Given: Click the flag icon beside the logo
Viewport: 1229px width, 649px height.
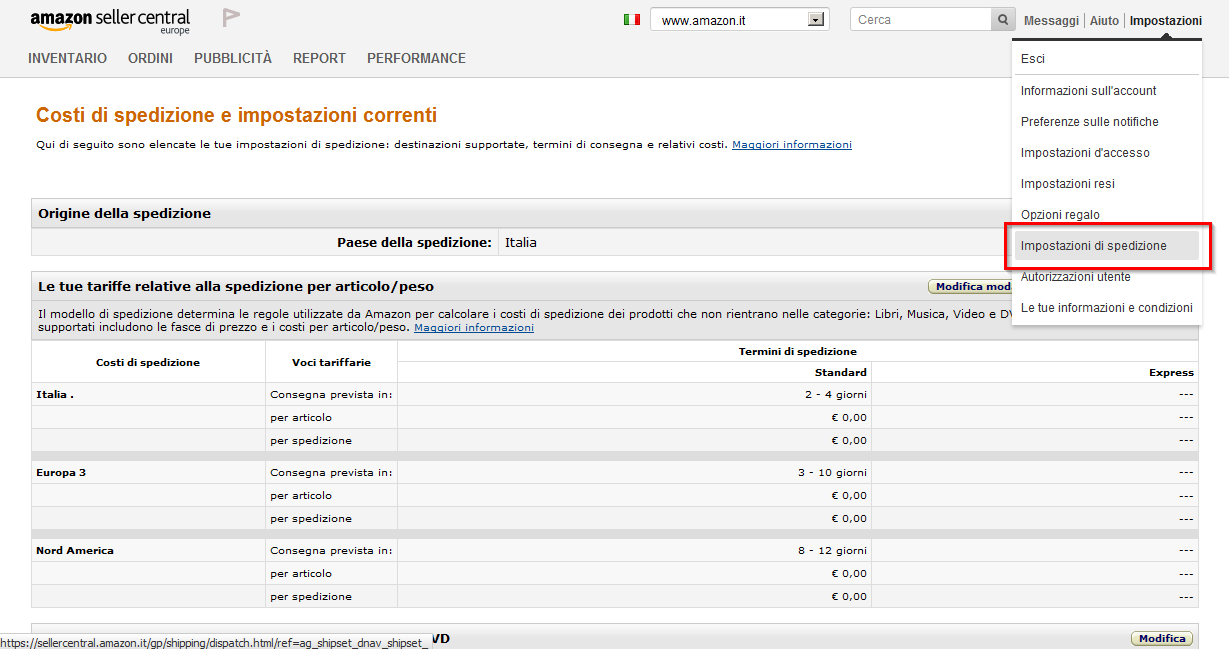Looking at the screenshot, I should tap(231, 18).
